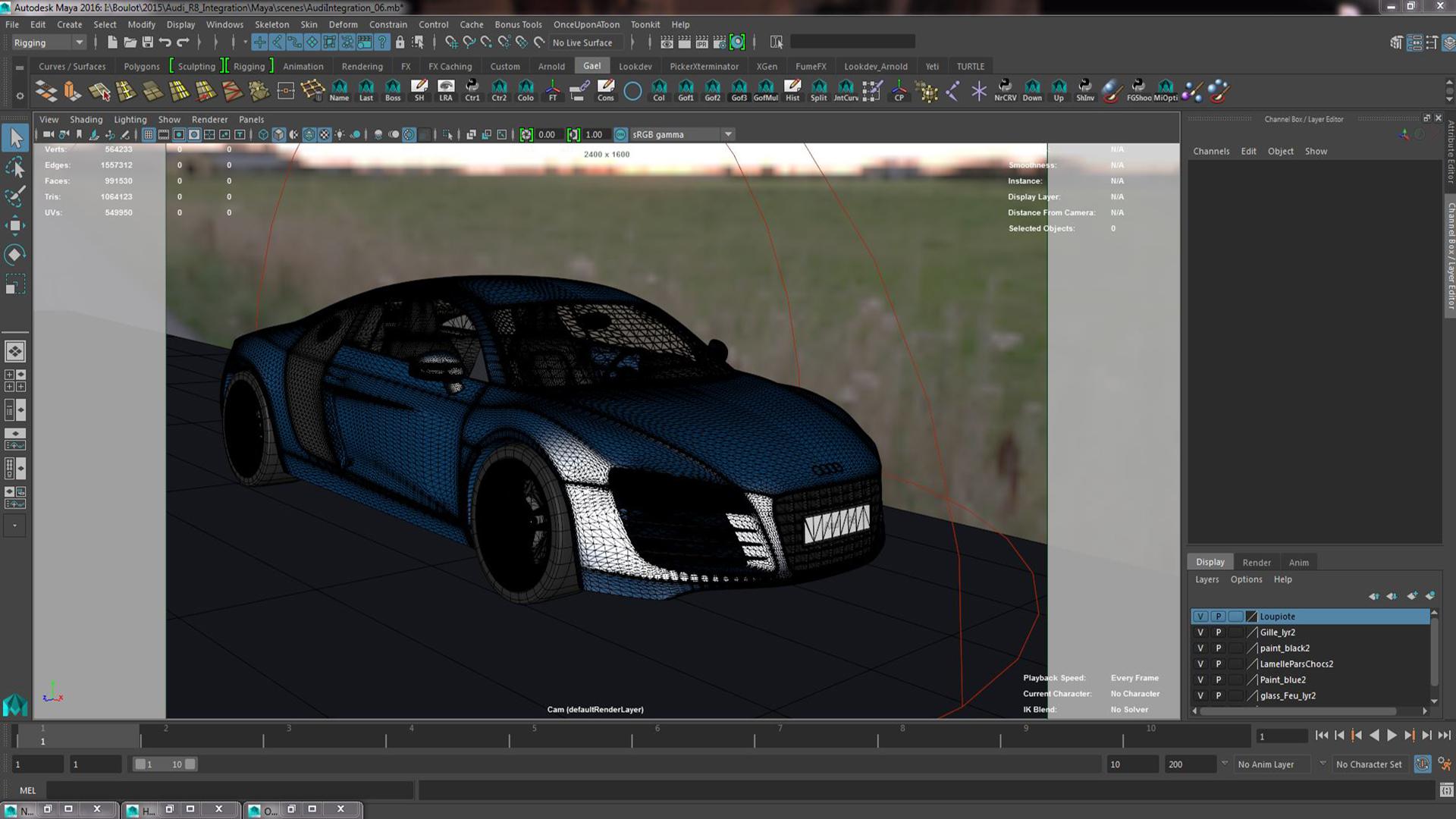Switch to the Render layer tab
Viewport: 1456px width, 819px height.
(1256, 562)
